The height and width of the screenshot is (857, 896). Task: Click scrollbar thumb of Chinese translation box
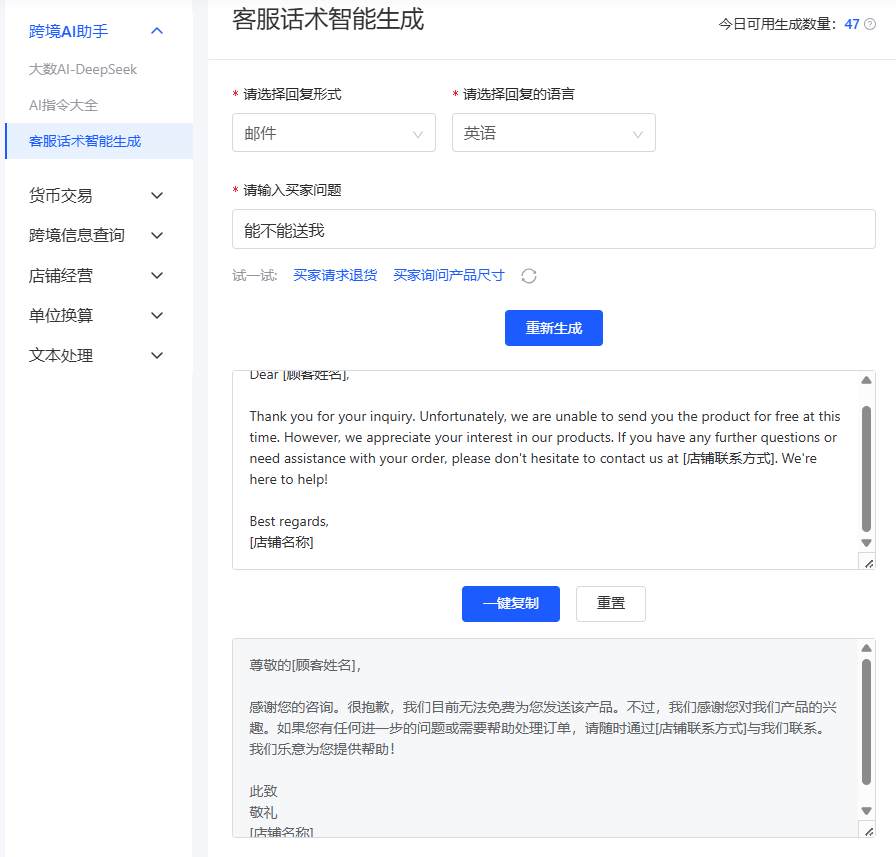tap(866, 722)
